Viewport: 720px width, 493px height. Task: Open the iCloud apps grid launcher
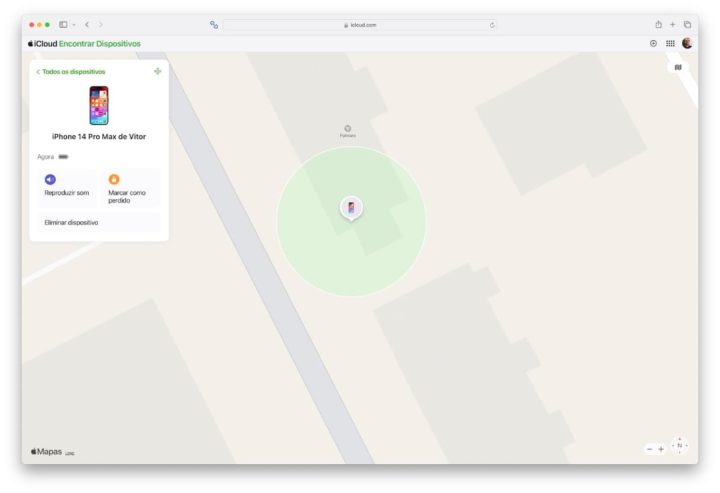(x=670, y=44)
